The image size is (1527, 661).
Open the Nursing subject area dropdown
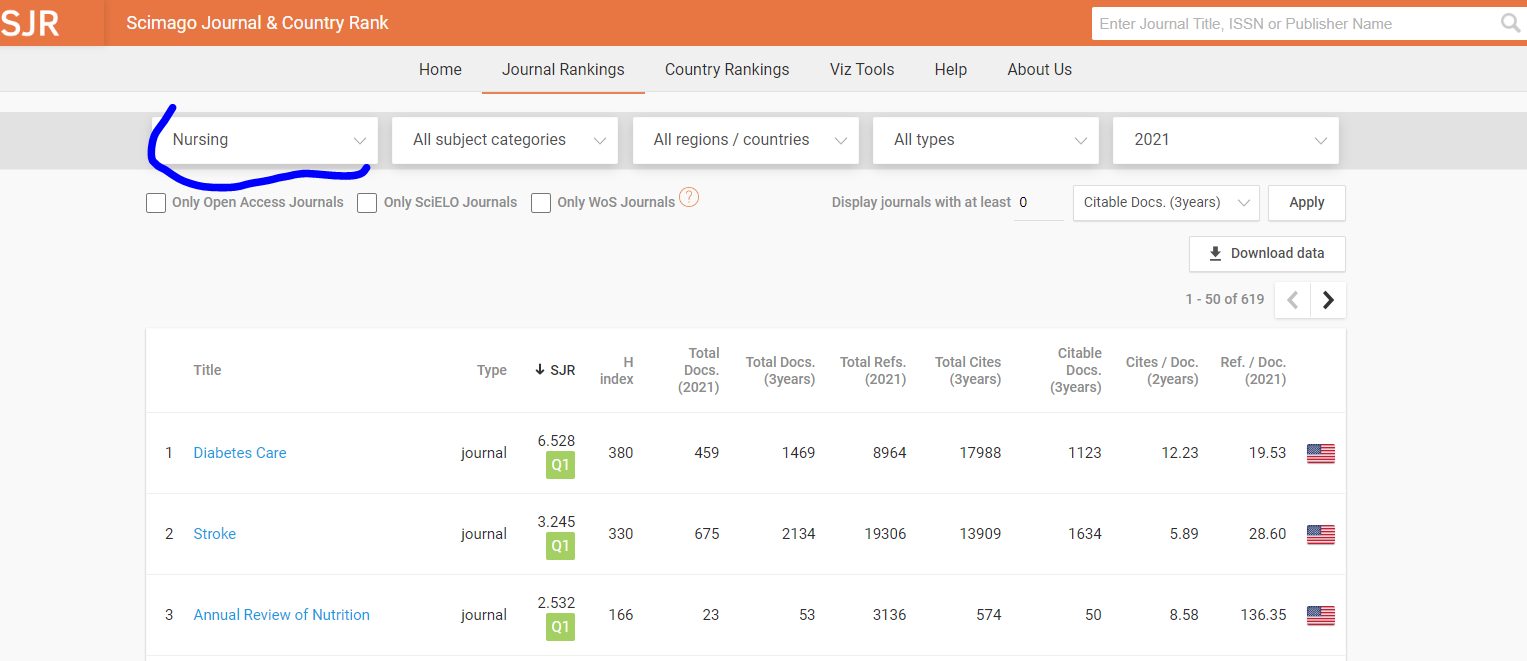(x=265, y=140)
